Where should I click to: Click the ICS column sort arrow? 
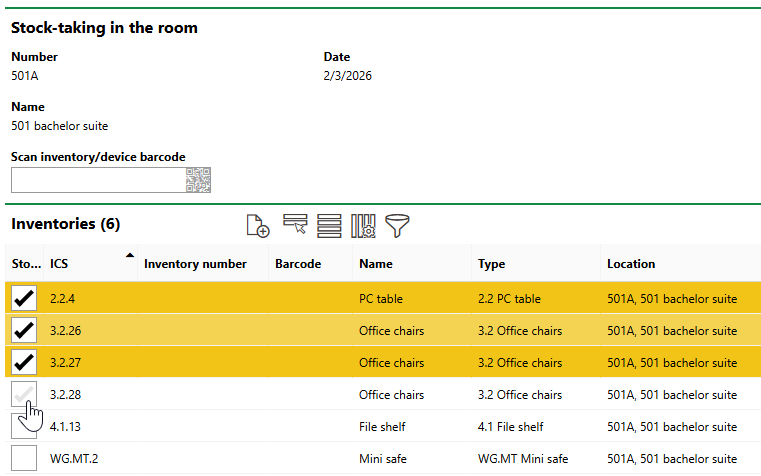click(x=129, y=257)
